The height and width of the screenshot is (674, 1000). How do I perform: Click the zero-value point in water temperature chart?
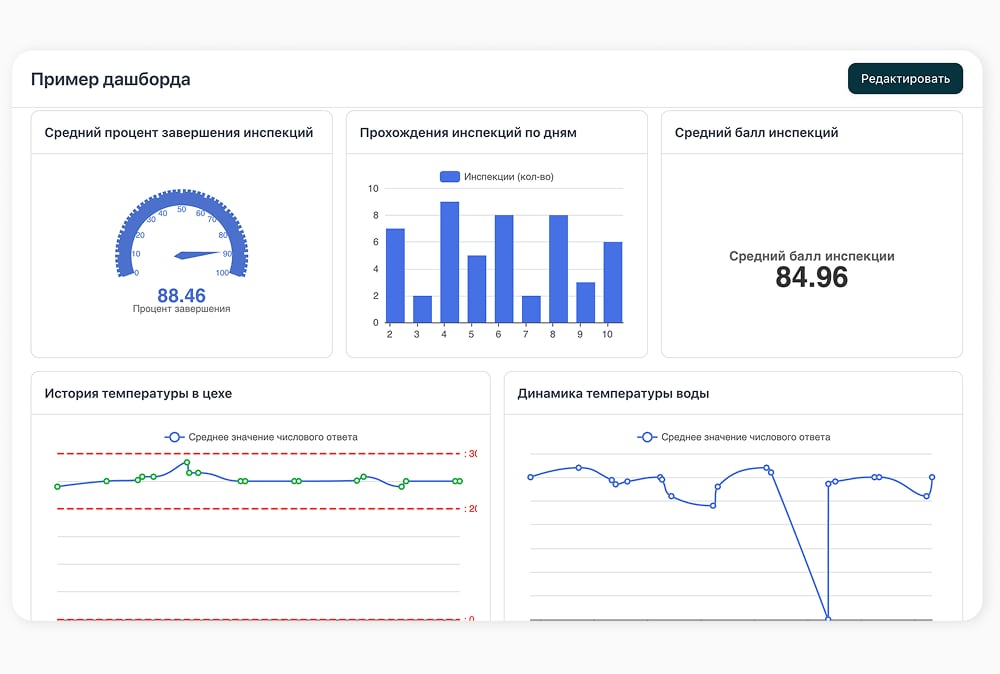(828, 619)
